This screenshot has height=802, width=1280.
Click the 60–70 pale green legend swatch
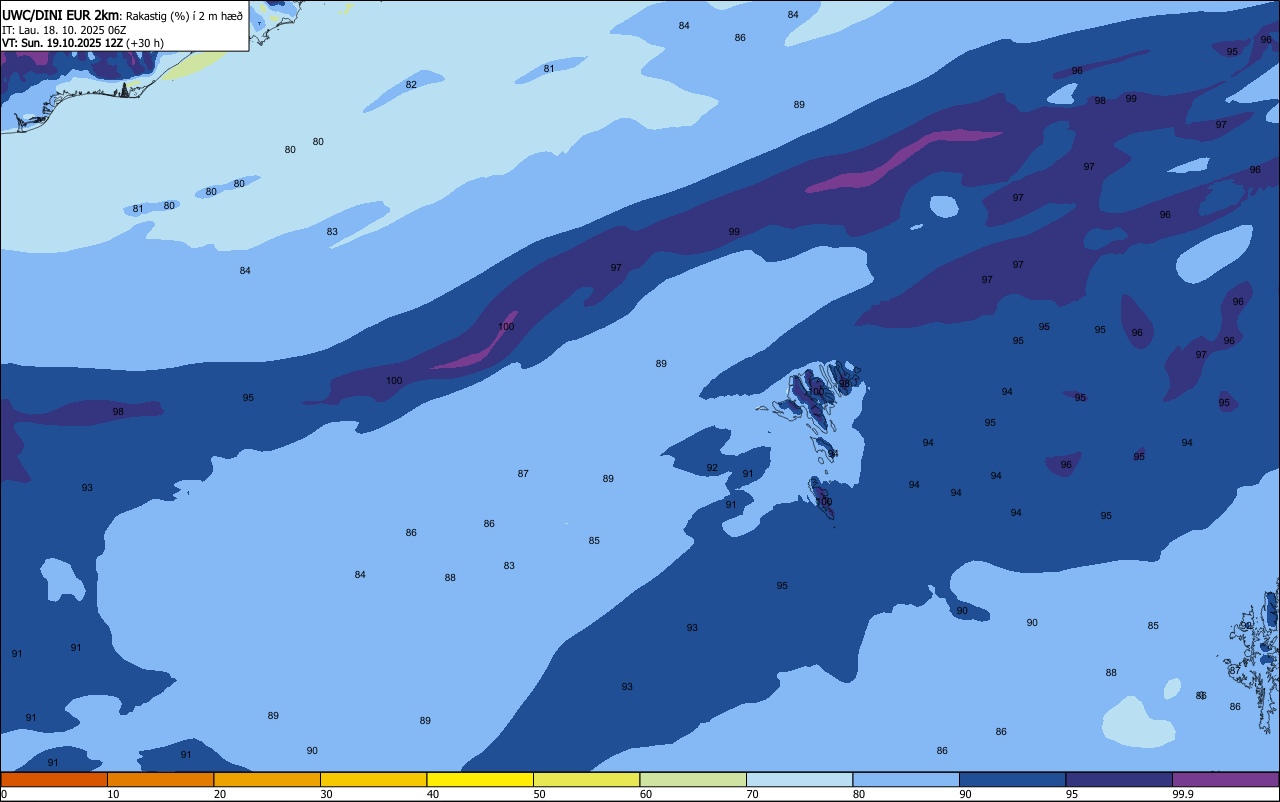click(x=693, y=779)
